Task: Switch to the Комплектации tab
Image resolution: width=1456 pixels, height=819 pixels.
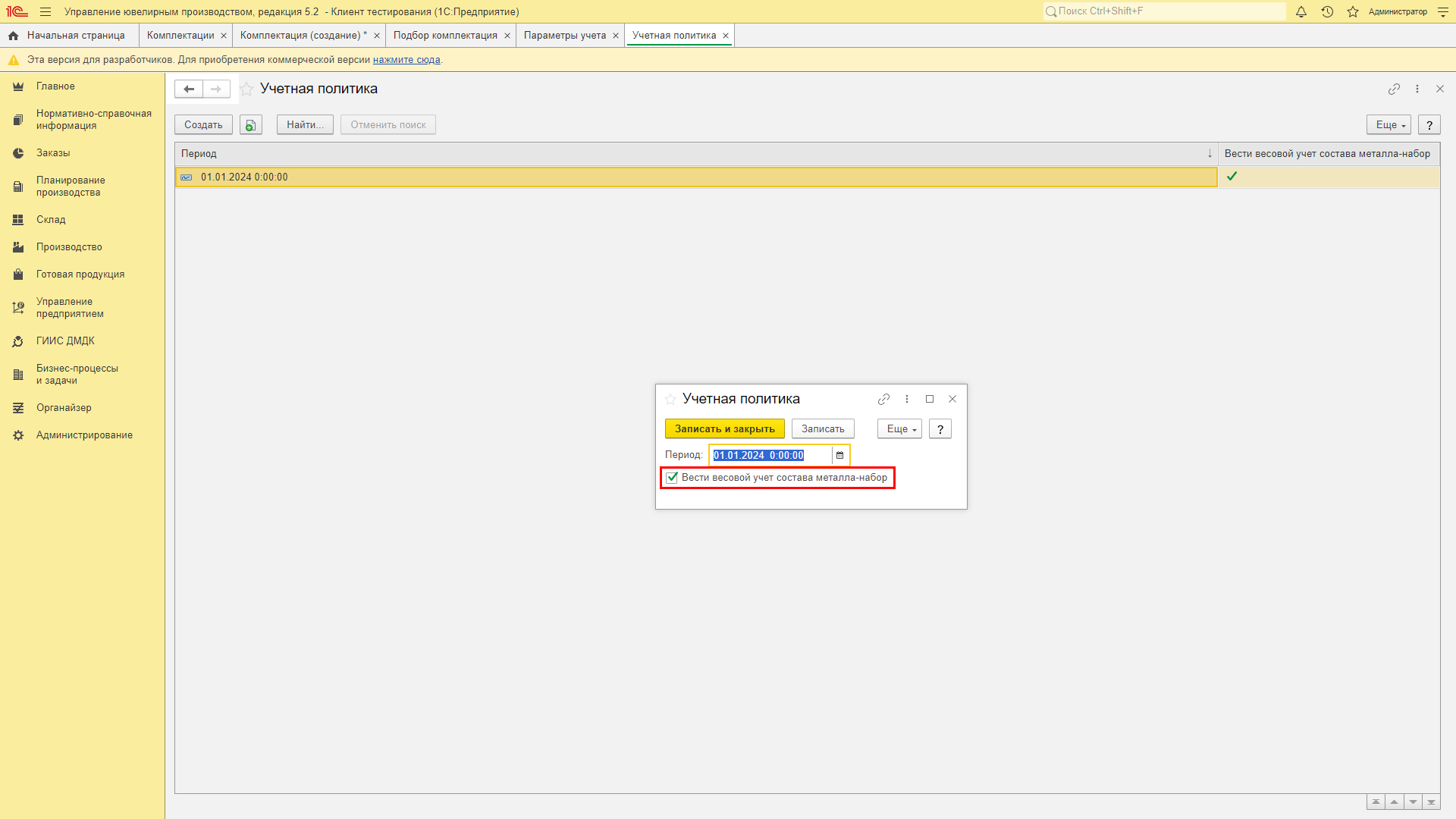Action: (180, 36)
